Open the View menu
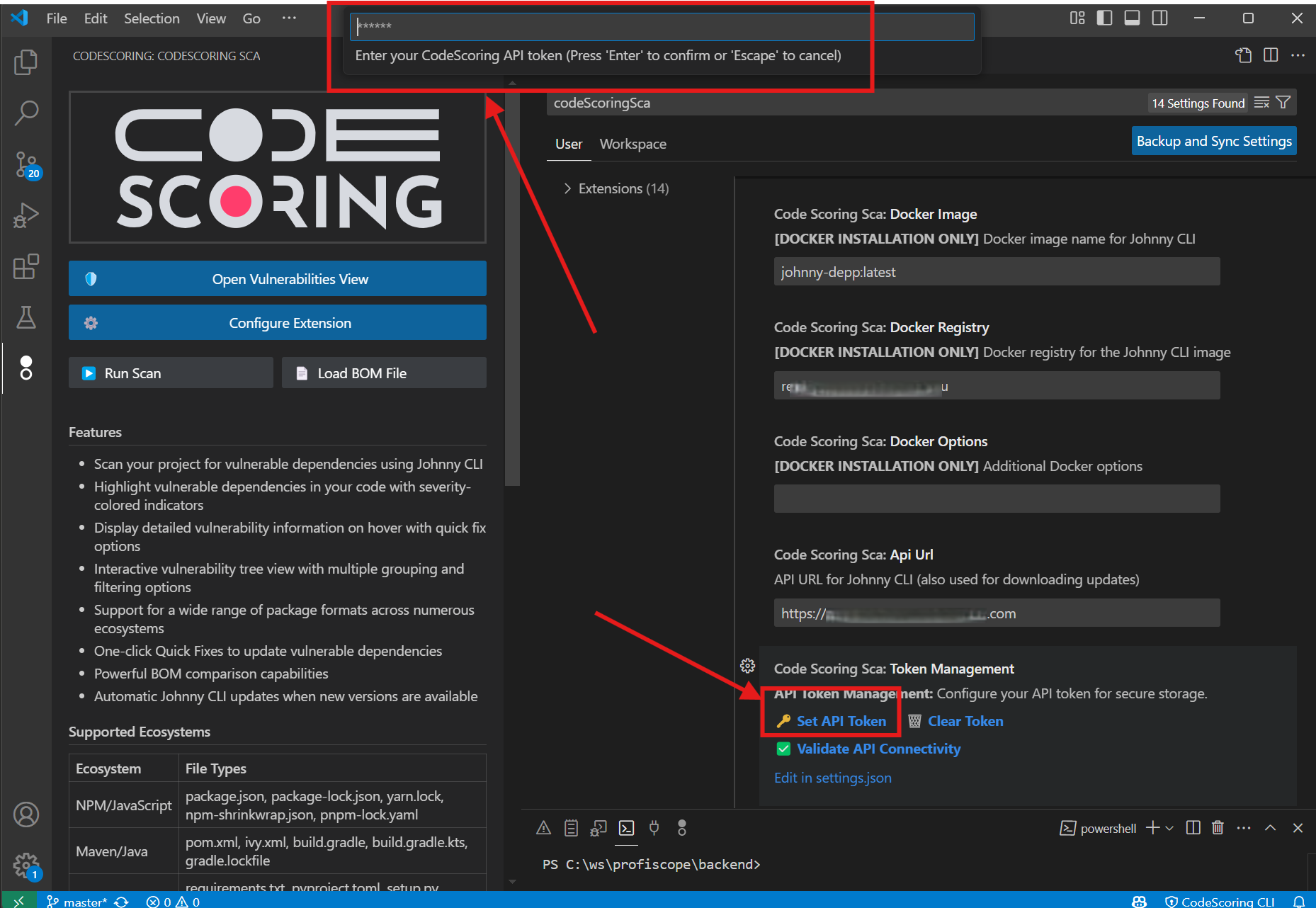 211,18
